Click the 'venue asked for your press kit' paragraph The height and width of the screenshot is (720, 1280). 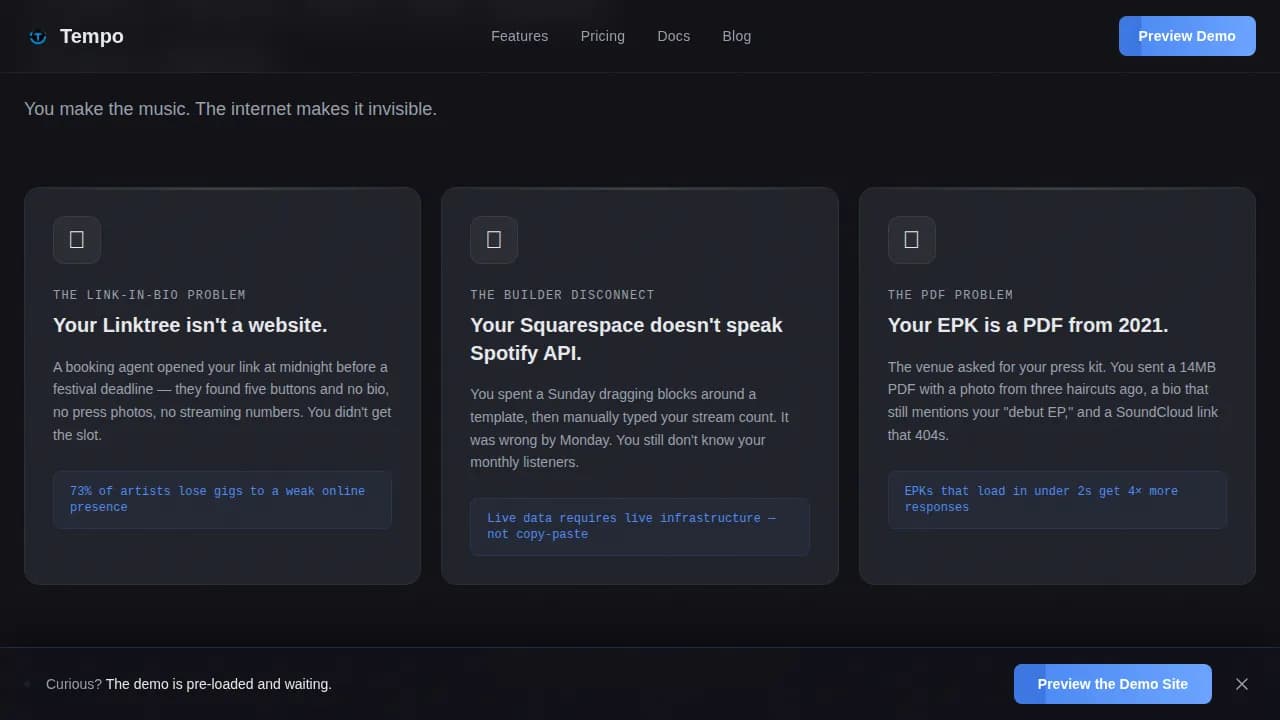coord(1053,401)
